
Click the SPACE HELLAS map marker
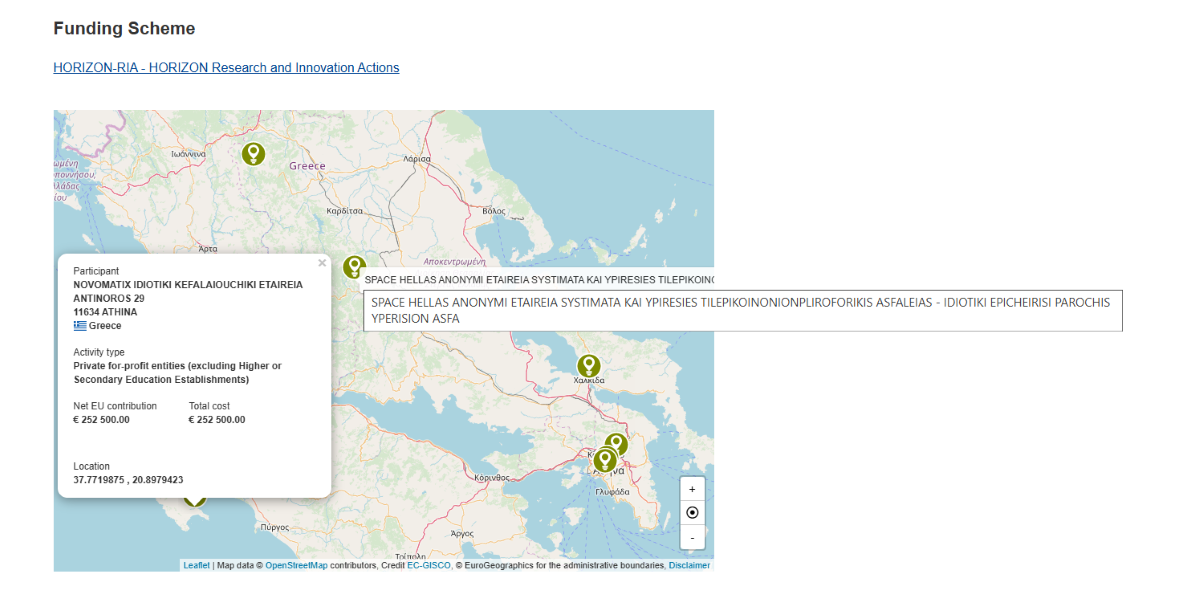[x=354, y=267]
